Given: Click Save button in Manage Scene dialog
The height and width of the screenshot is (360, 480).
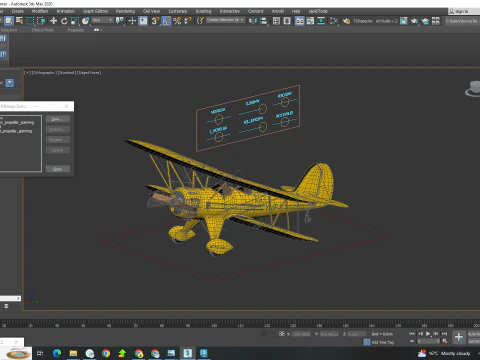Looking at the screenshot, I should pos(58,119).
